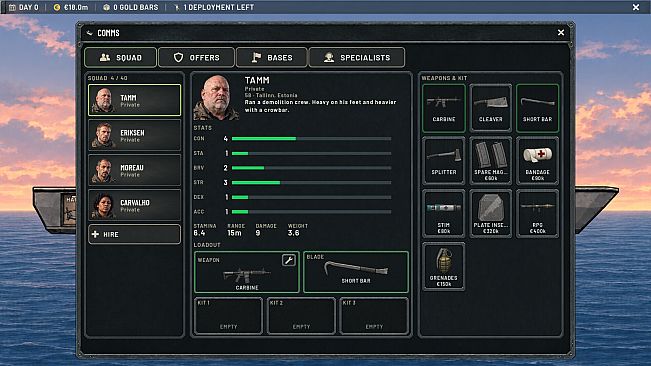Viewport: 651px width, 366px height.
Task: Click the 0 Gold Bars indicator
Action: pyautogui.click(x=130, y=7)
